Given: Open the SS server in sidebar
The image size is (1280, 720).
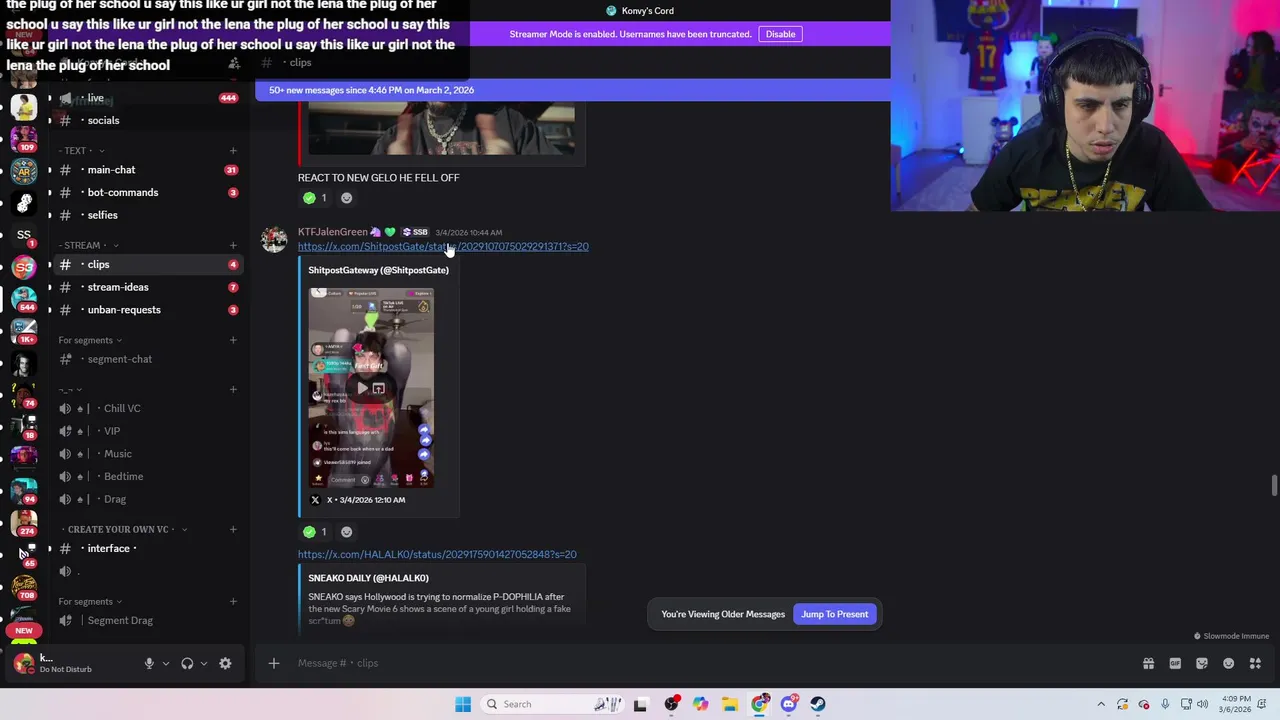Looking at the screenshot, I should (x=24, y=235).
